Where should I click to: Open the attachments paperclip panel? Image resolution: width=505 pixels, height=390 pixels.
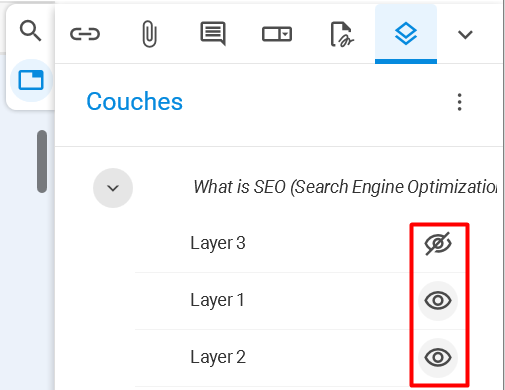[x=149, y=34]
